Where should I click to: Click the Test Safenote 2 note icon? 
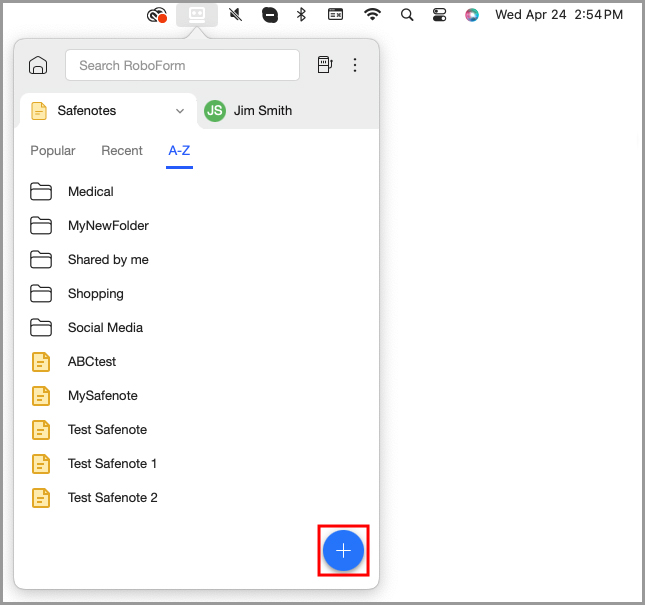(x=41, y=498)
